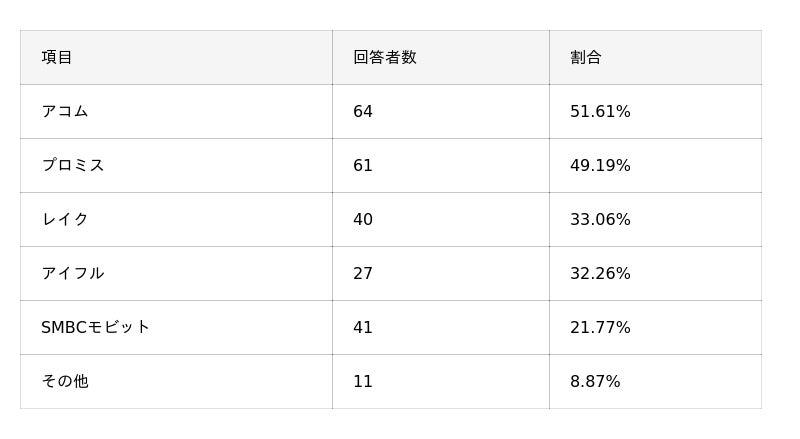
Task: Click the respondent count 64 cell
Action: click(x=363, y=112)
